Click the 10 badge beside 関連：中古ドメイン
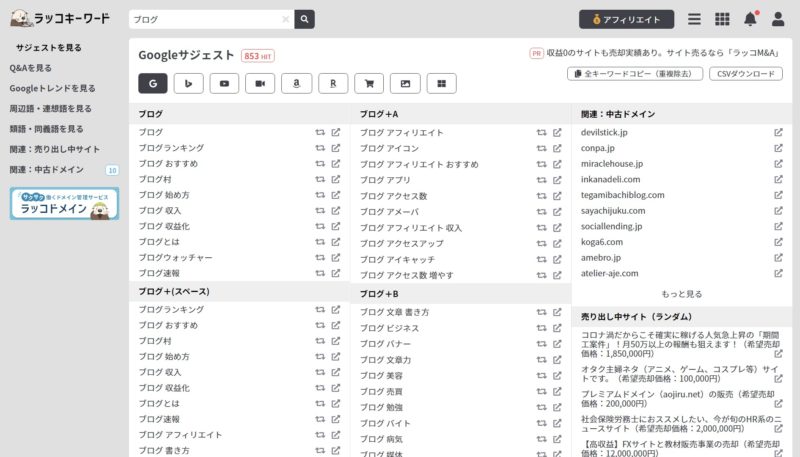Viewport: 800px width, 457px height. pos(112,170)
